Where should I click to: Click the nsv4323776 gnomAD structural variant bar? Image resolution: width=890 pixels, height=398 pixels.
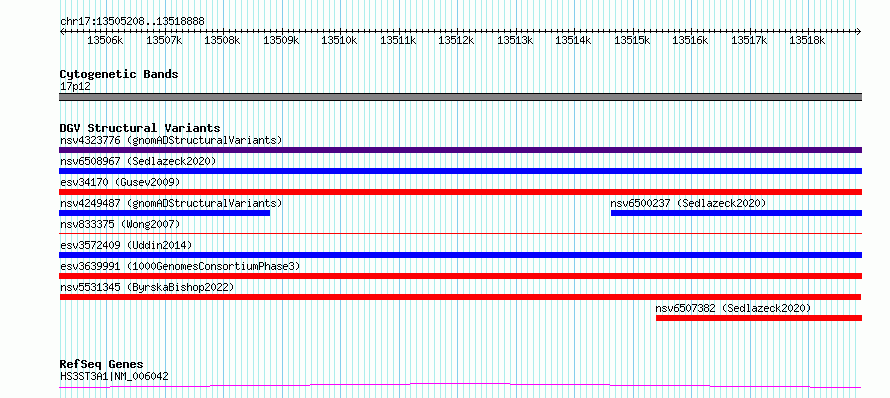[x=460, y=150]
